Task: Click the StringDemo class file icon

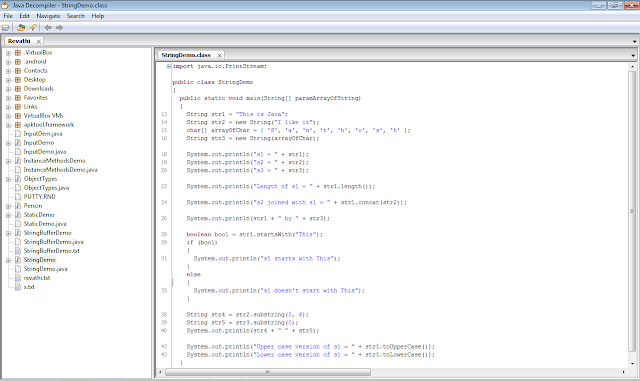Action: pyautogui.click(x=18, y=260)
